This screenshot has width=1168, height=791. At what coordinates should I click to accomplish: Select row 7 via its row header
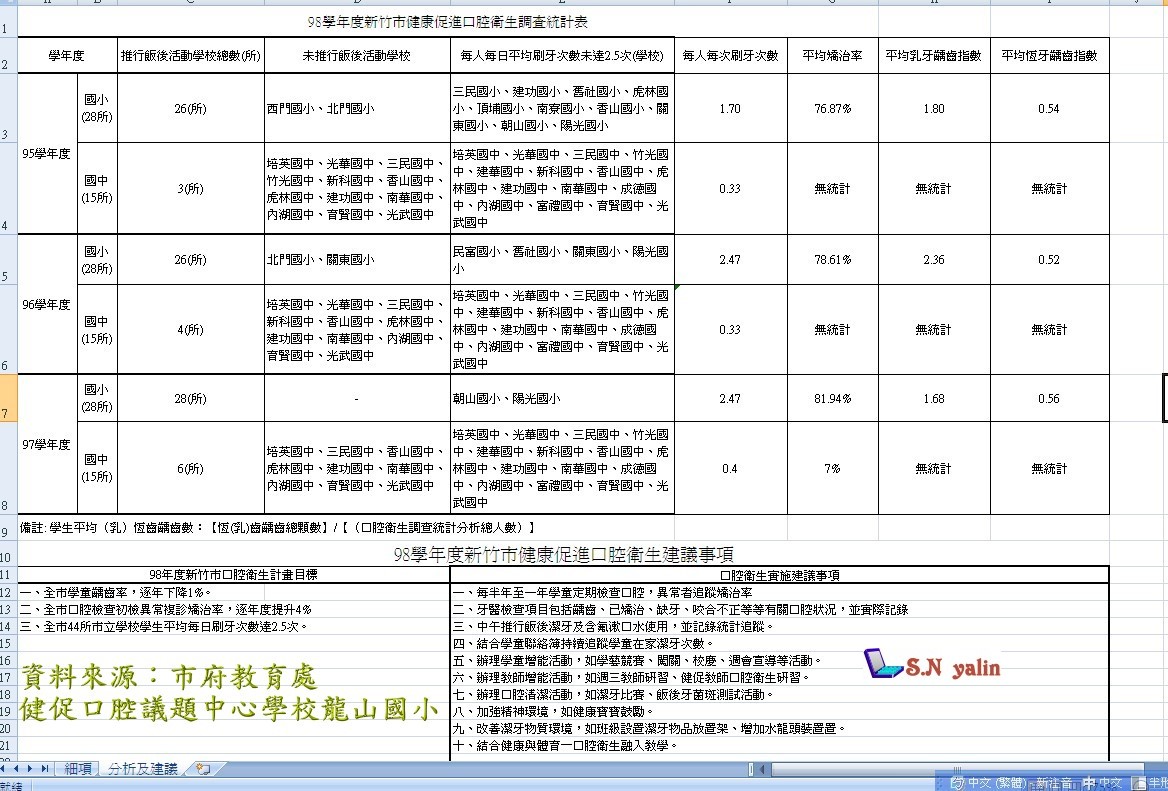tap(7, 398)
